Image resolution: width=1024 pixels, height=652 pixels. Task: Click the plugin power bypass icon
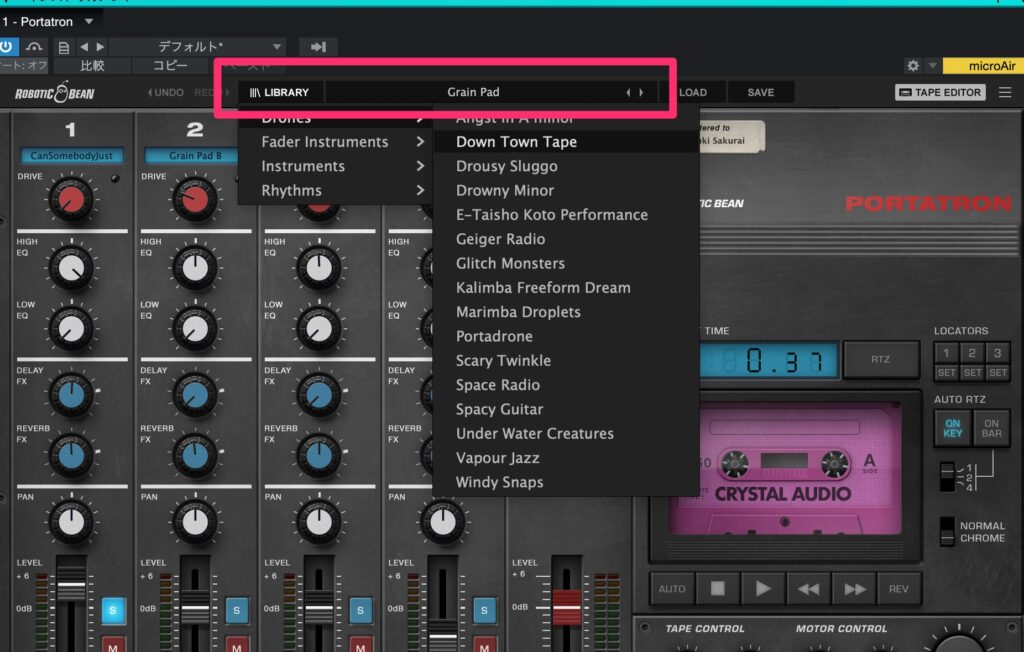[8, 47]
